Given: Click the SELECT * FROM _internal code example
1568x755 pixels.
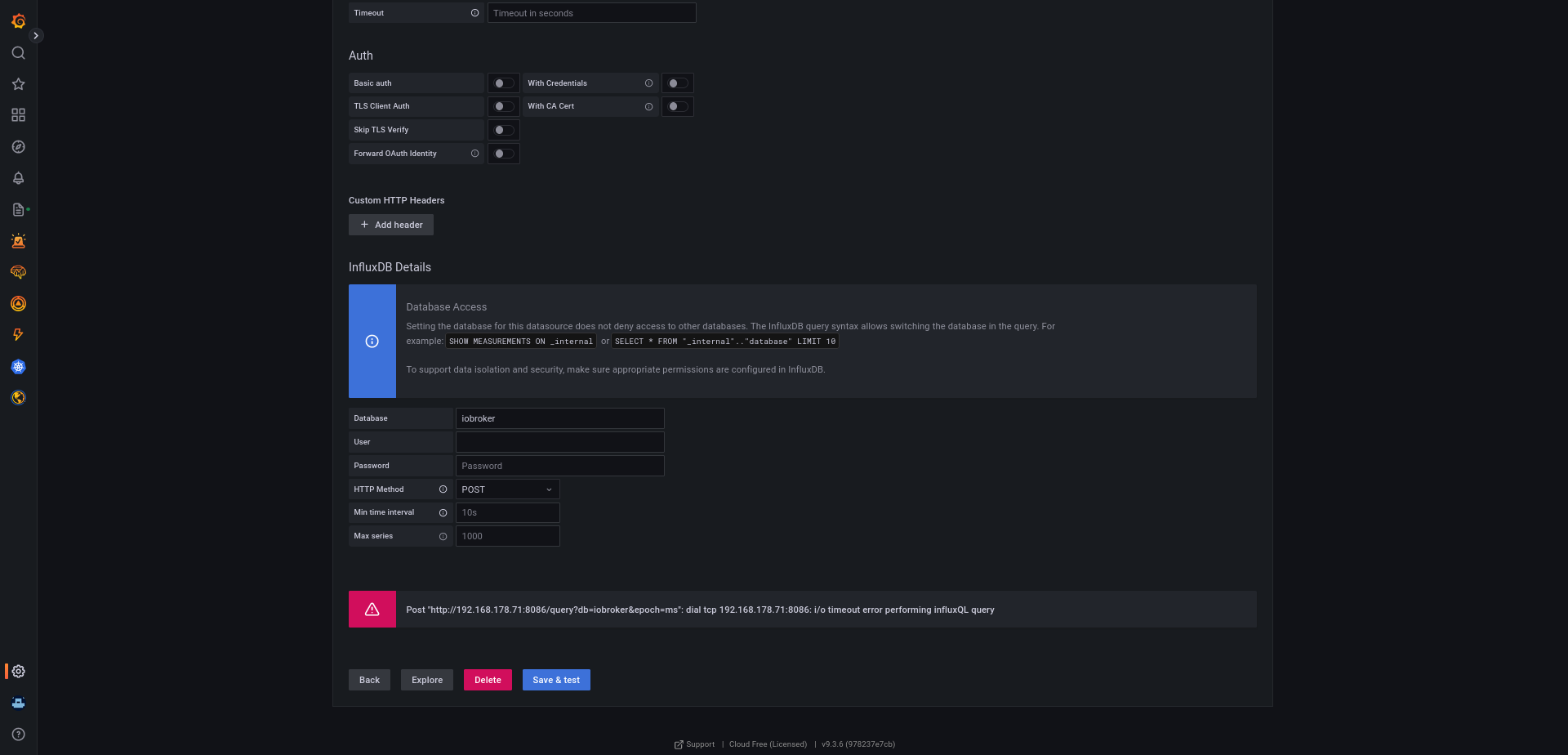Looking at the screenshot, I should click(x=725, y=342).
